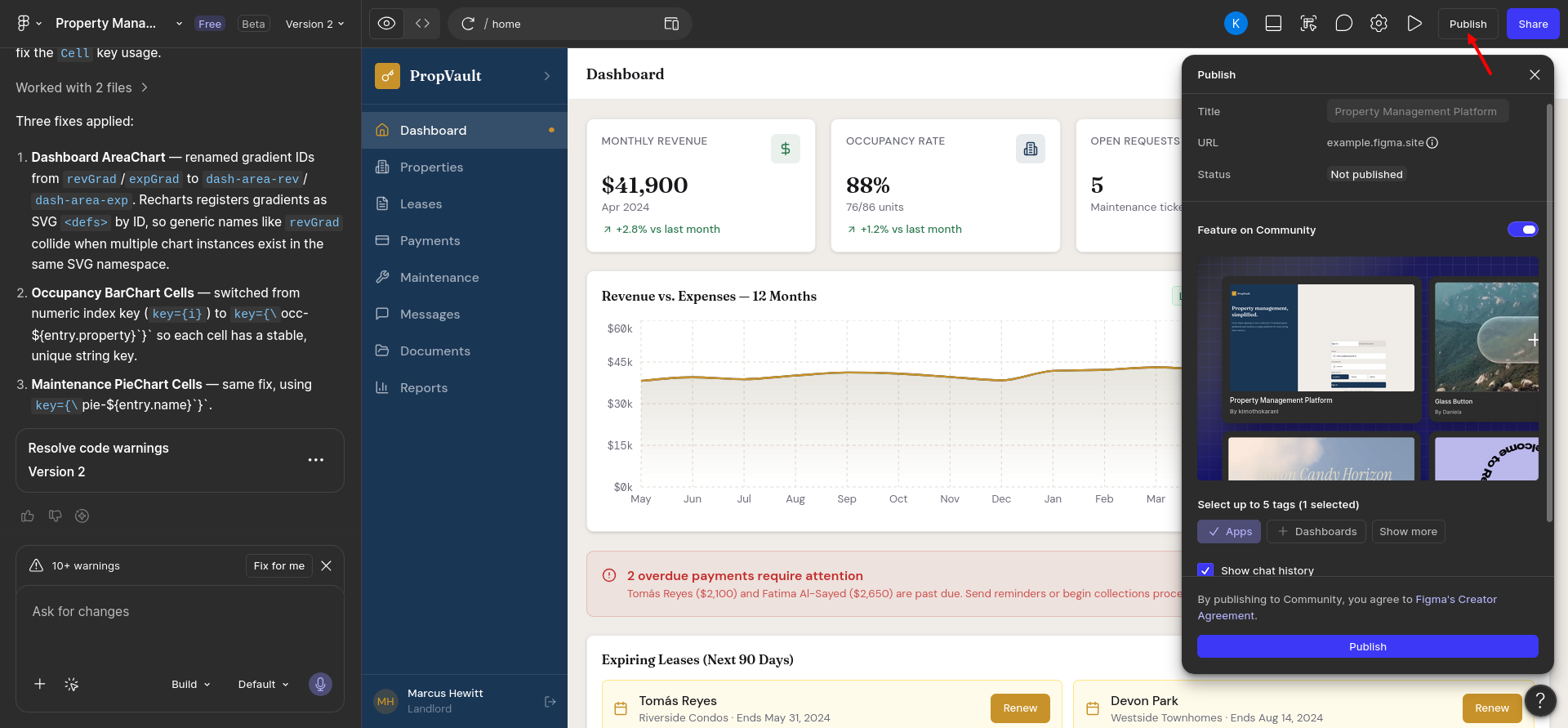Open the Version 2 dropdown

314,24
